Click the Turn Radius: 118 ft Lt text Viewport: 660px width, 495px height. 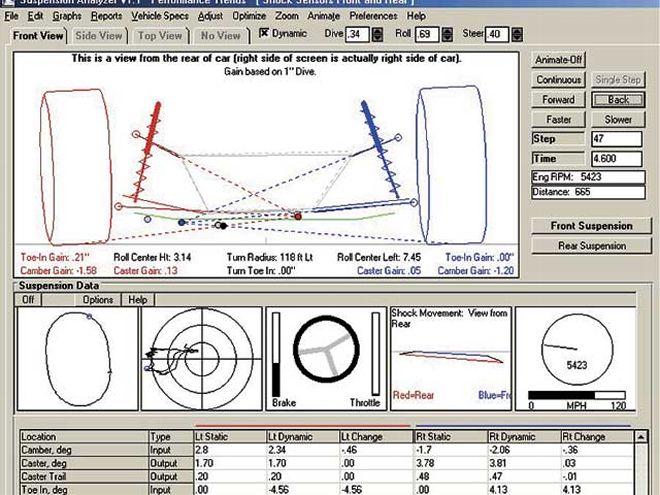click(269, 257)
